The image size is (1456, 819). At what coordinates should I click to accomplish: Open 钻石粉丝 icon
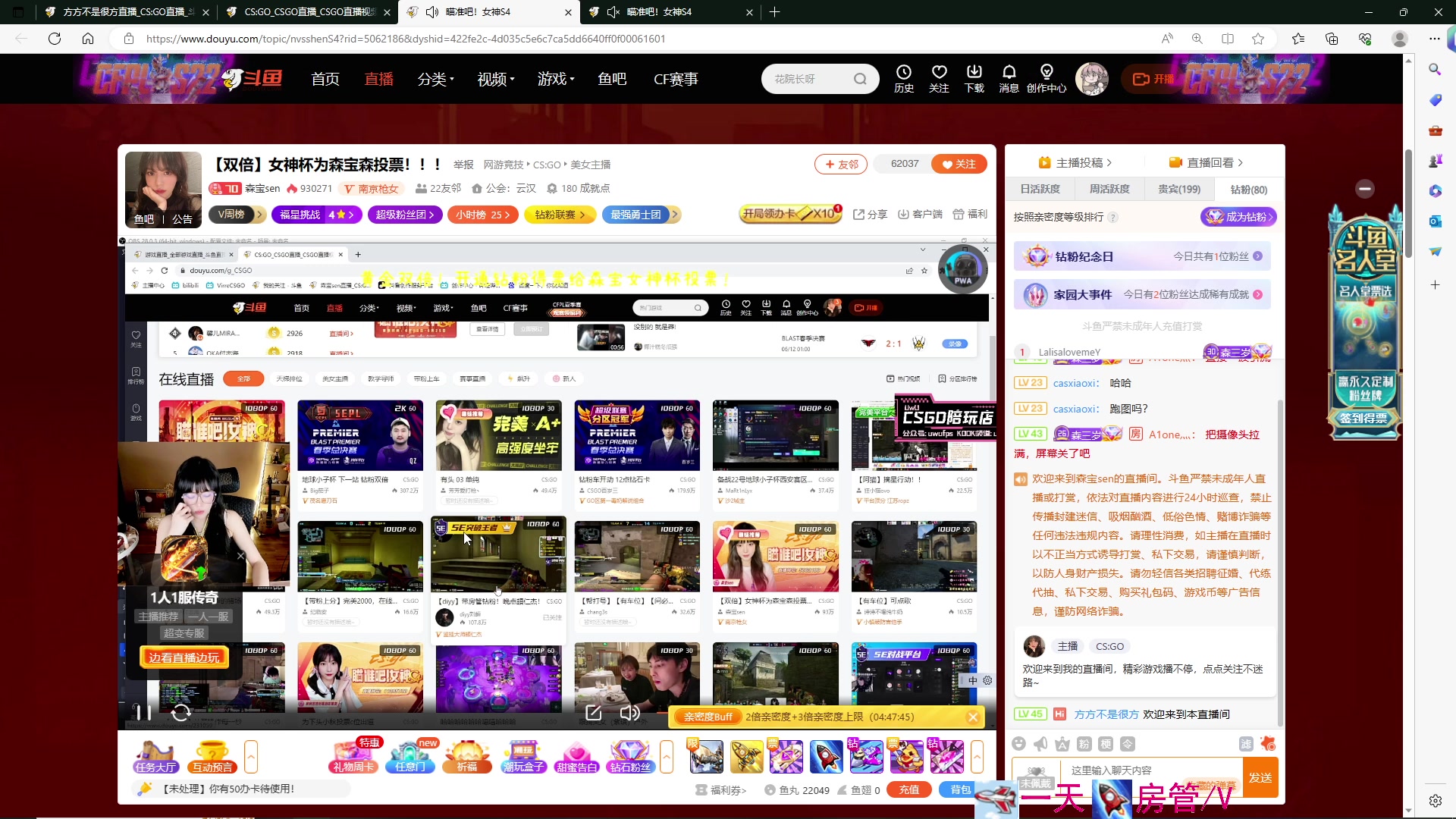coord(630,757)
